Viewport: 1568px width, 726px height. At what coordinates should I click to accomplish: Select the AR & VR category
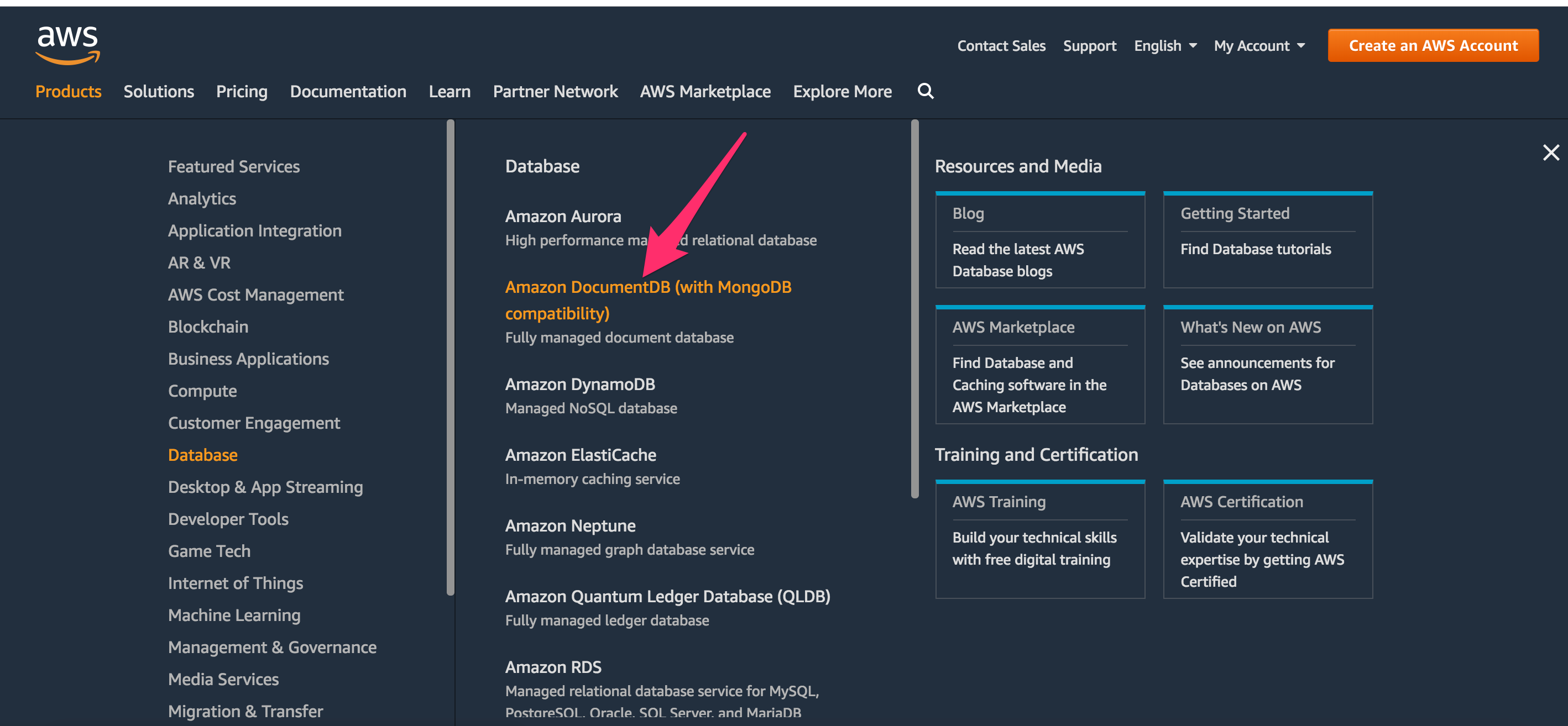click(x=199, y=262)
